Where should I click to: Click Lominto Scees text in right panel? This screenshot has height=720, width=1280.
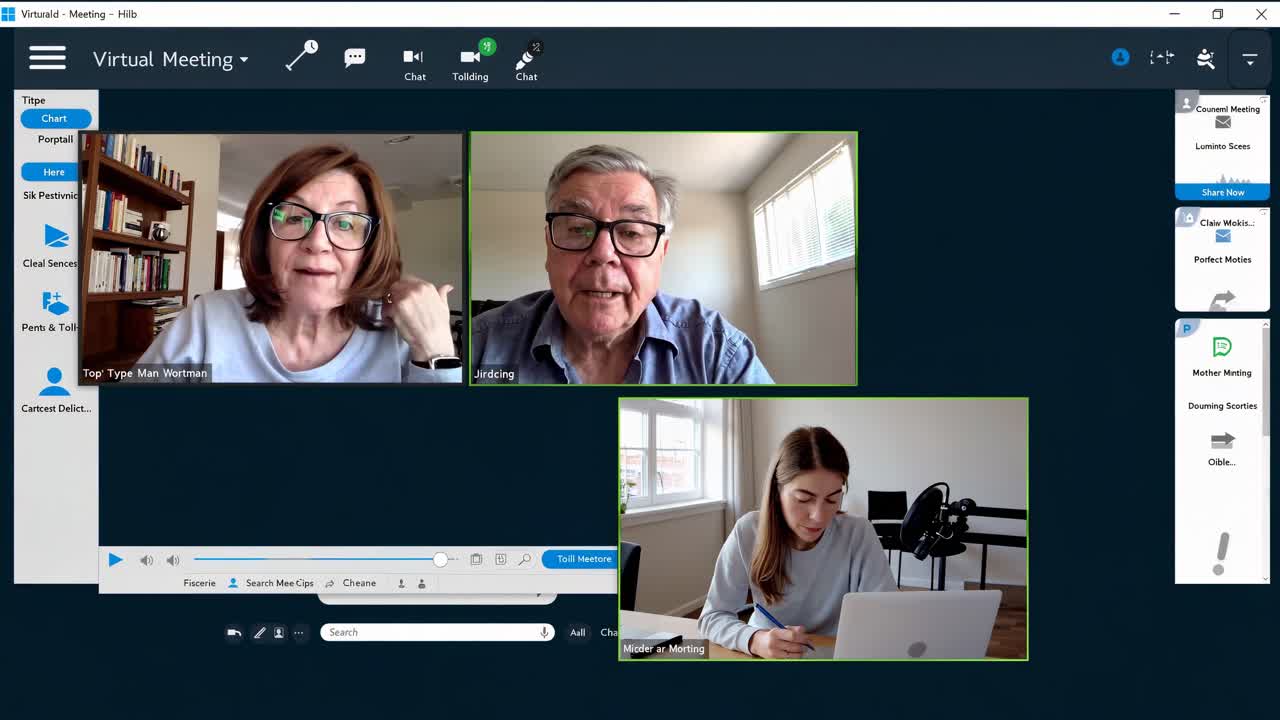pyautogui.click(x=1222, y=146)
